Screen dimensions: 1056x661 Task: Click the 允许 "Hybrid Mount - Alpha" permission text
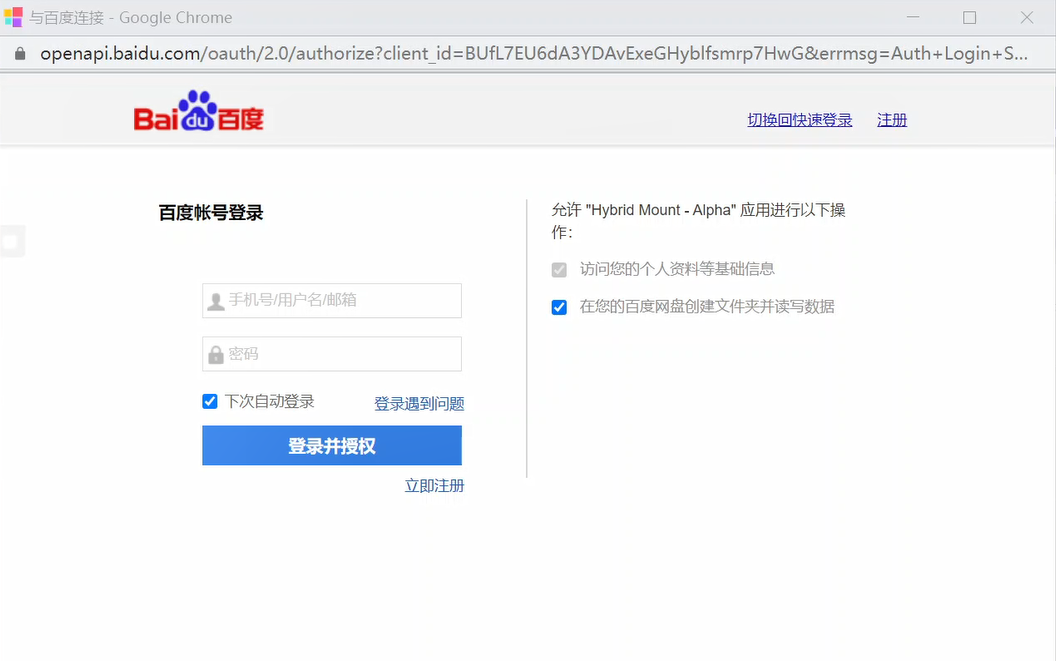click(x=698, y=220)
